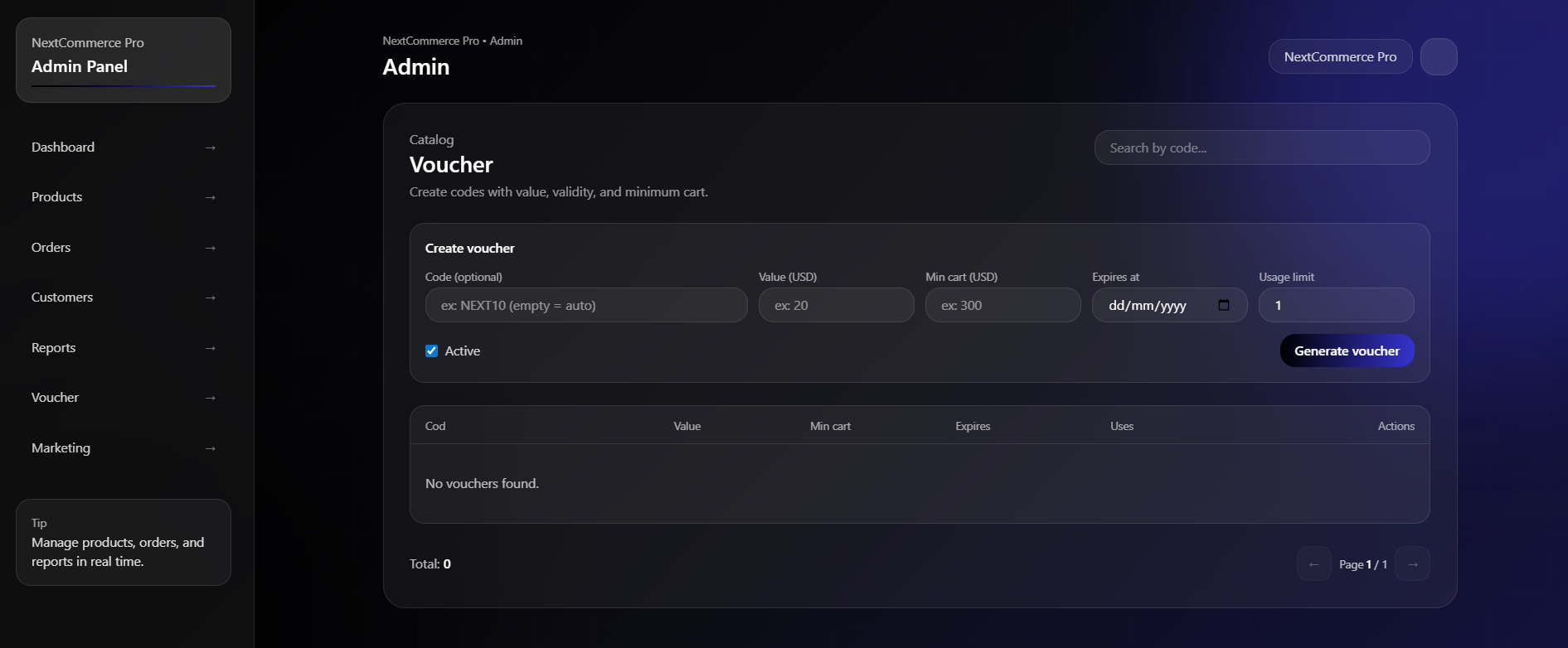The image size is (1568, 648).
Task: Click the arrow icon beside Orders
Action: click(211, 248)
